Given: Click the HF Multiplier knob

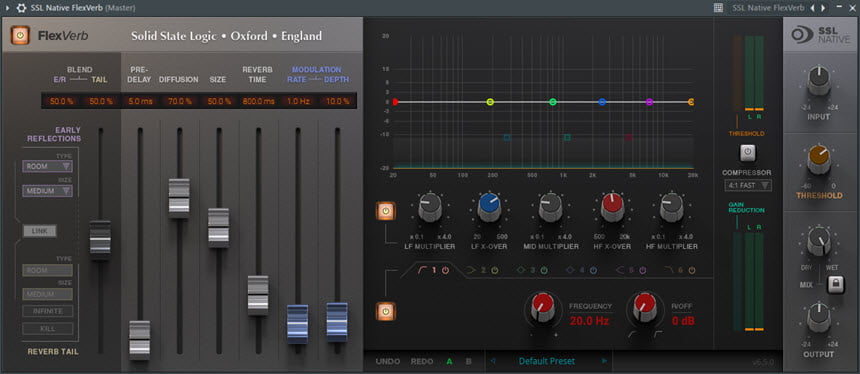Looking at the screenshot, I should [671, 206].
